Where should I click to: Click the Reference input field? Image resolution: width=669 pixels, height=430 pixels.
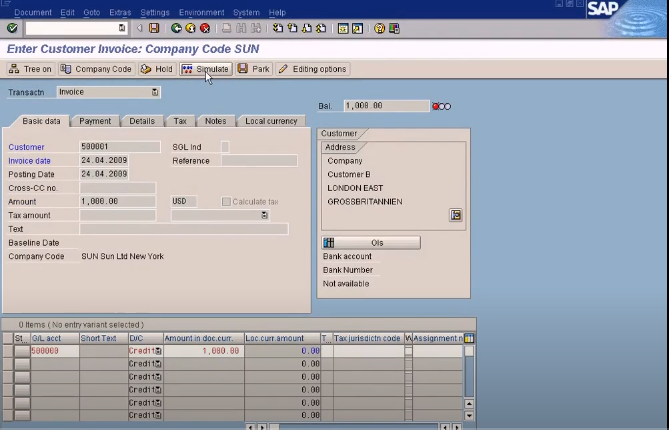point(259,161)
